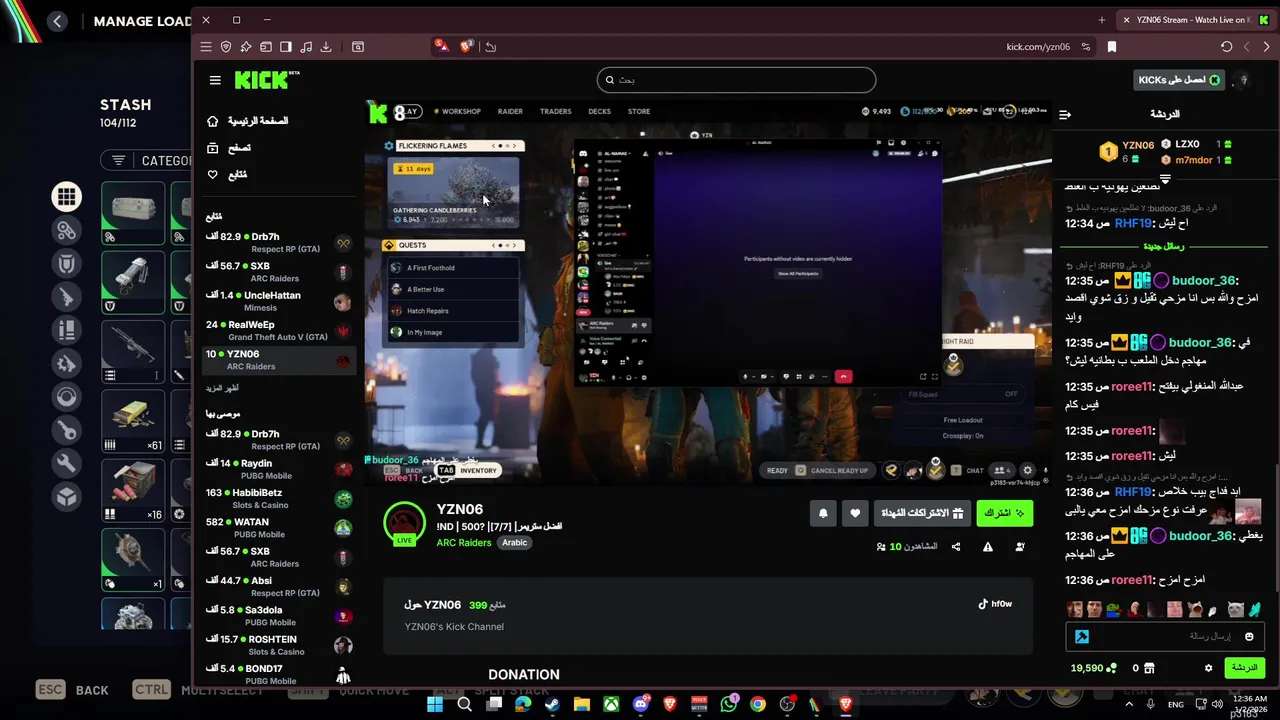Viewport: 1280px width, 720px height.
Task: Open Sa3dola PUBG Mobile channel
Action: point(279,615)
